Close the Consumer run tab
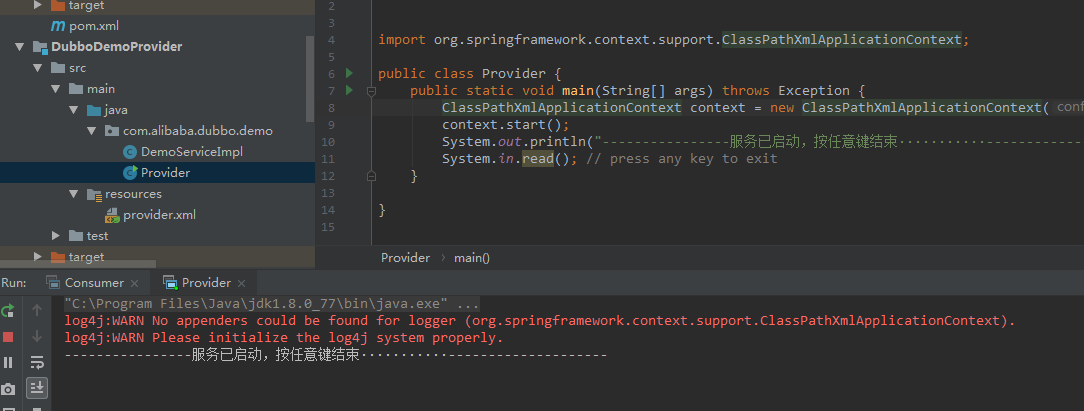Screen dimensions: 1084x411 point(134,283)
